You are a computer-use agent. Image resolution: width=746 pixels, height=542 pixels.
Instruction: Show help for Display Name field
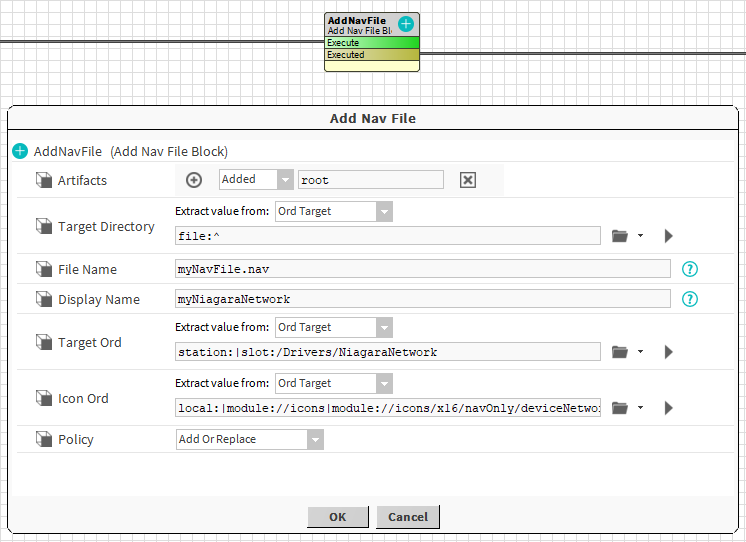[689, 299]
